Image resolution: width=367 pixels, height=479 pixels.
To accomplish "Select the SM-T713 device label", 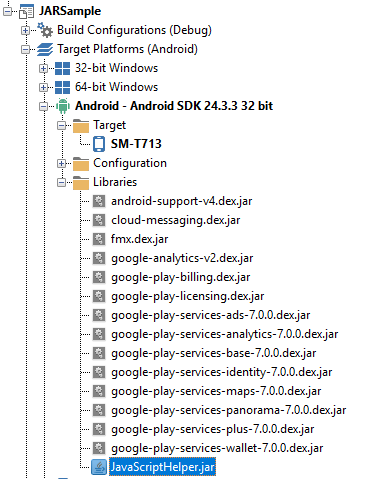I will [x=136, y=144].
